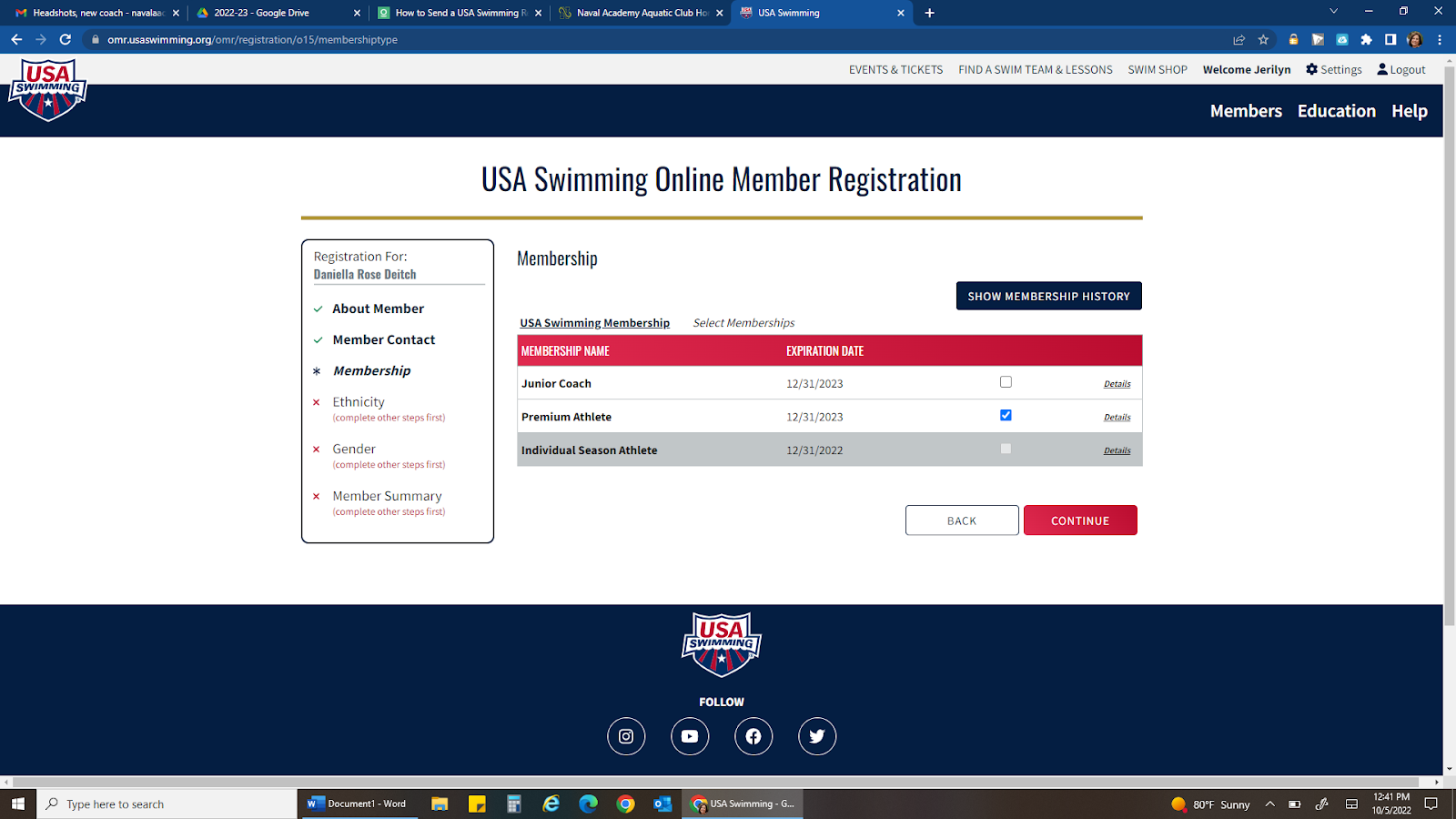Click the Continue button

1080,521
